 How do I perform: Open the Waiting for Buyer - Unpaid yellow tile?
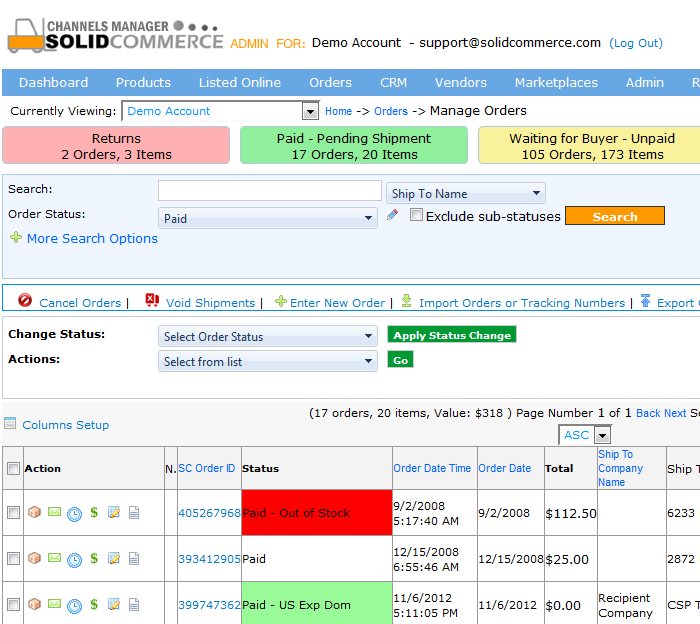click(590, 146)
